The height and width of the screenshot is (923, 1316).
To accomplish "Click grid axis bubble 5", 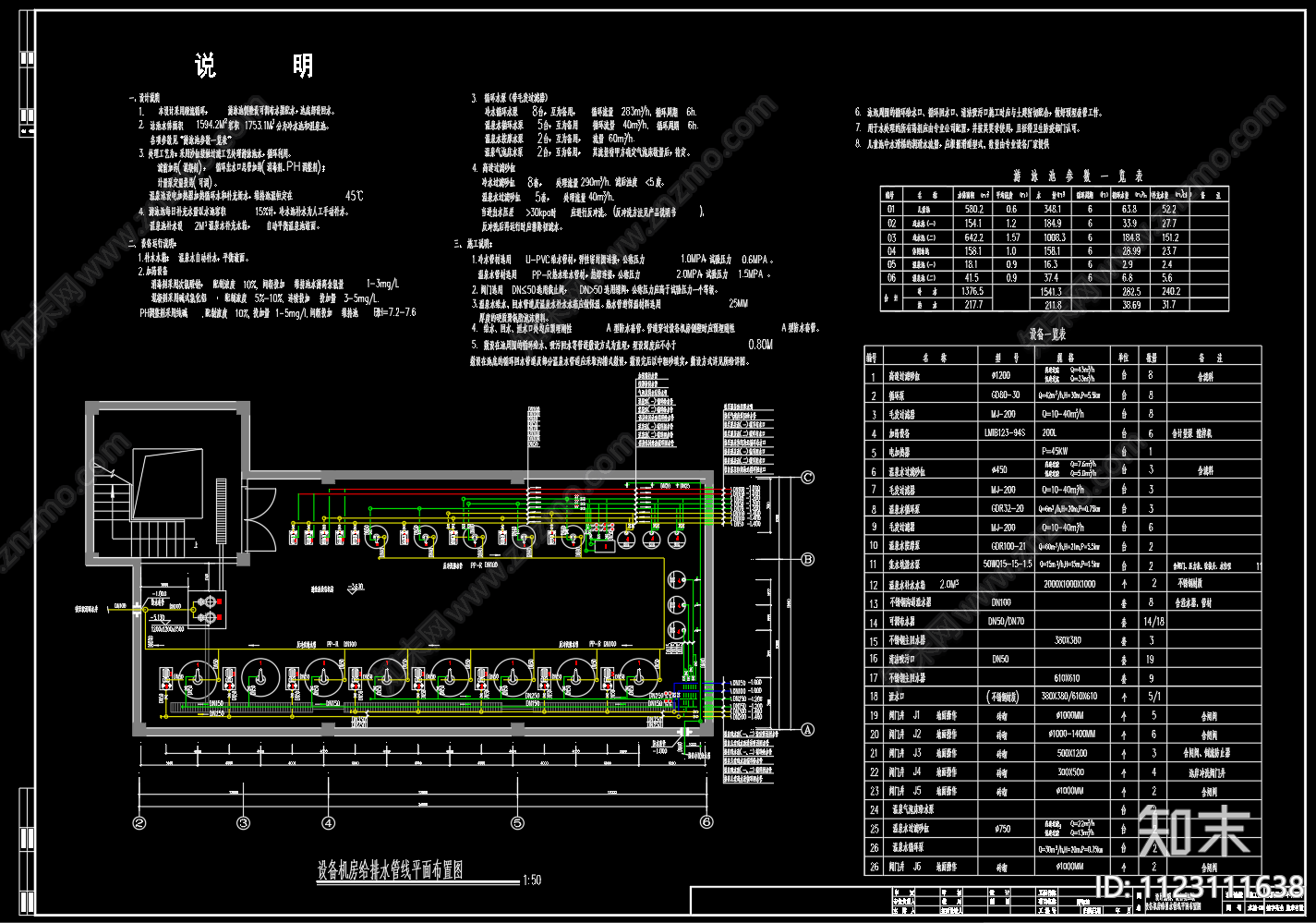I will (517, 822).
